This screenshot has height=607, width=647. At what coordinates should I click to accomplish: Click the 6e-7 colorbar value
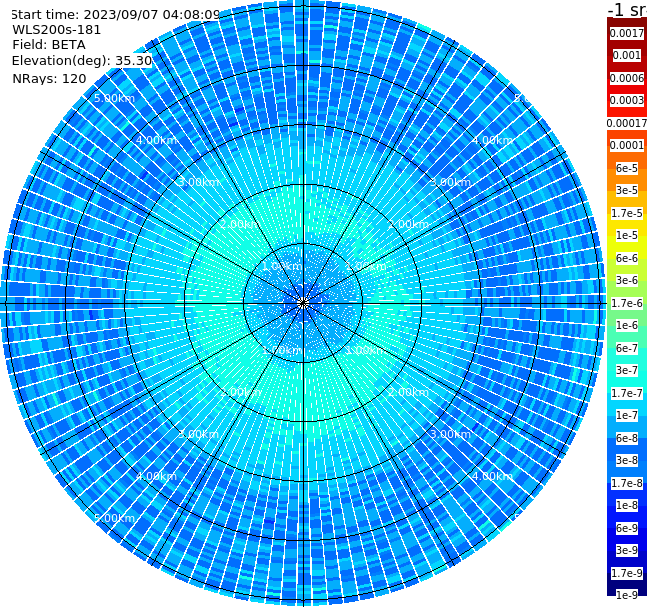click(627, 348)
